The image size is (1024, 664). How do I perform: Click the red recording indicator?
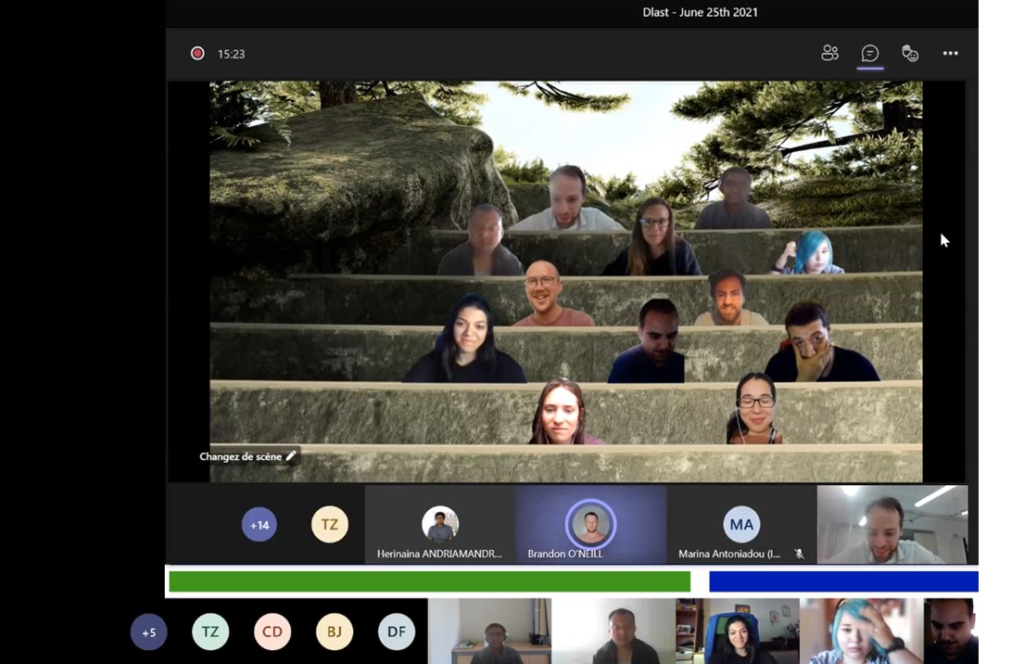(198, 53)
